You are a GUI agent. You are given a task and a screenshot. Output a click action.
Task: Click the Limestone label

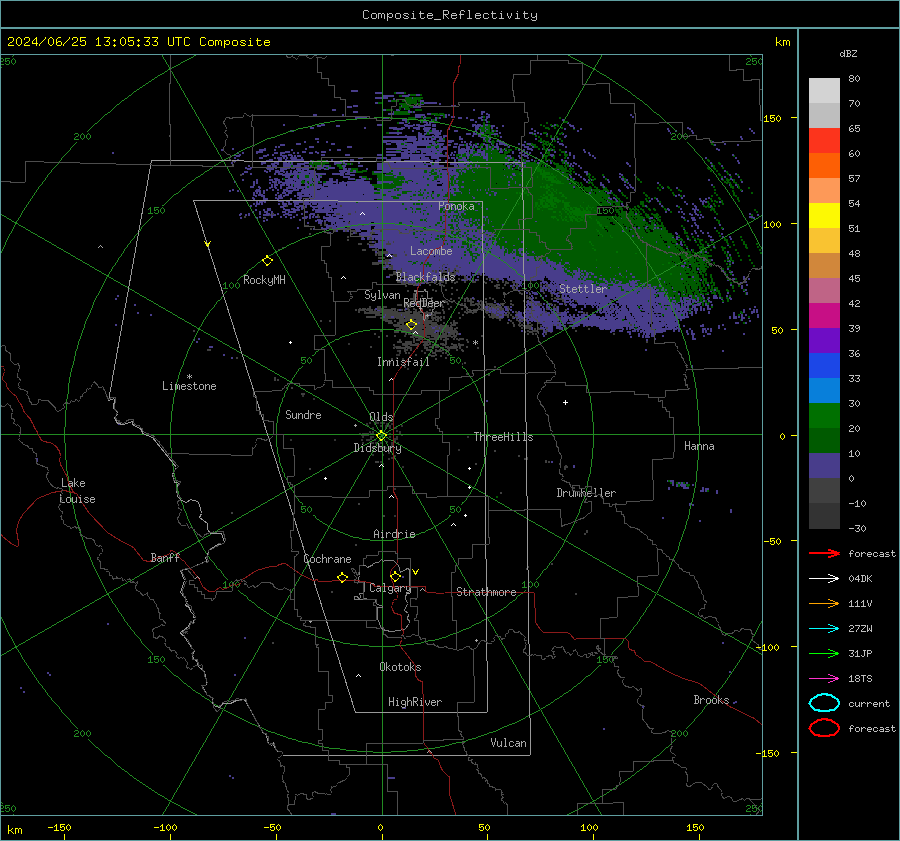click(x=189, y=386)
